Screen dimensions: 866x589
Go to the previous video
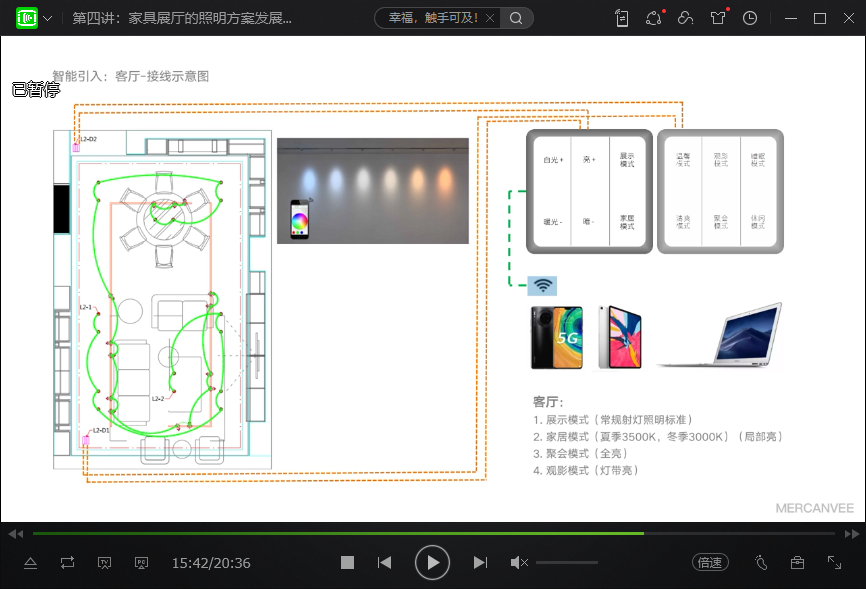[x=384, y=563]
